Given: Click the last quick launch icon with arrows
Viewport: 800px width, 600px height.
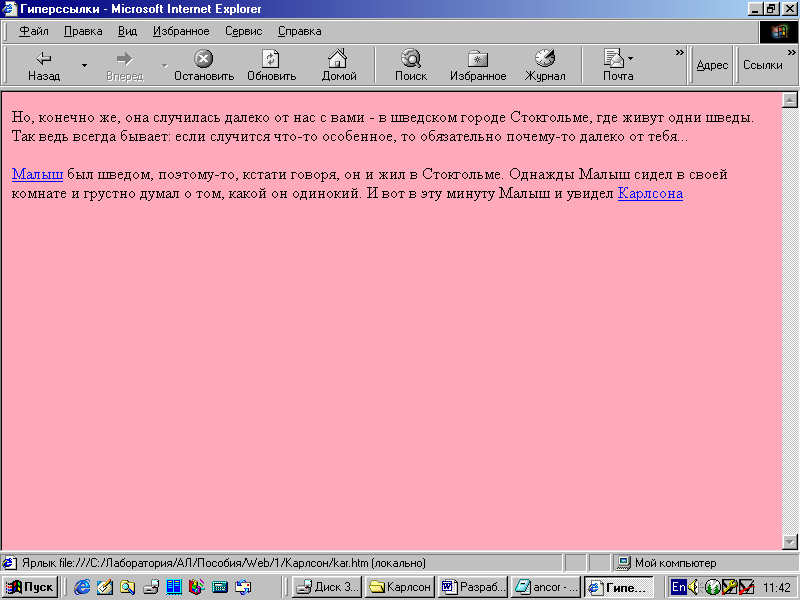Looking at the screenshot, I should click(x=243, y=587).
